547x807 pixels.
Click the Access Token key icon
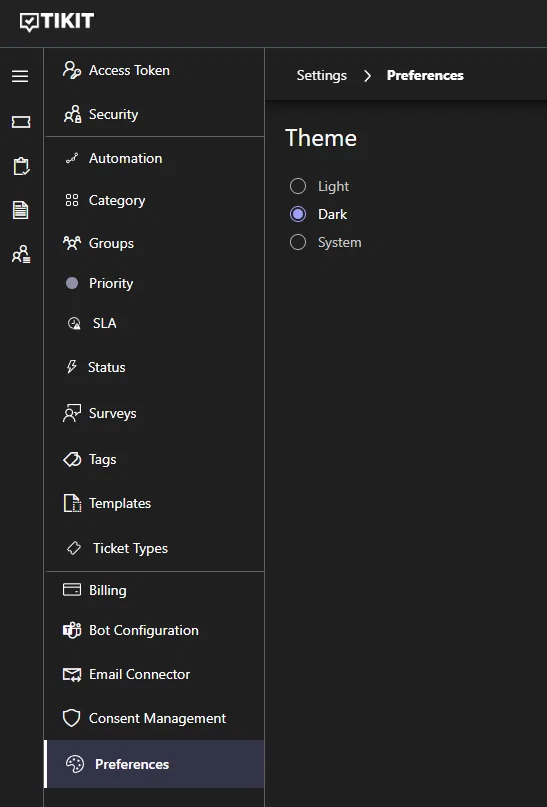72,70
